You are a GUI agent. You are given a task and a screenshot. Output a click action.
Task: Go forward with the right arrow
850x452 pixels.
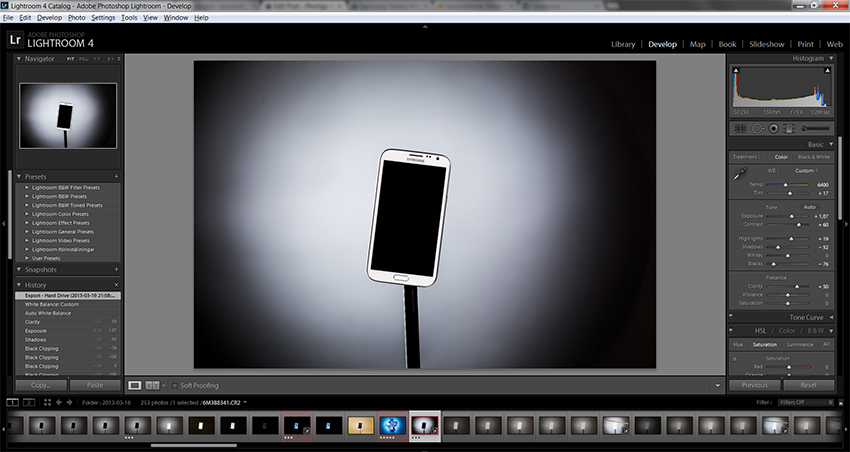[69, 402]
